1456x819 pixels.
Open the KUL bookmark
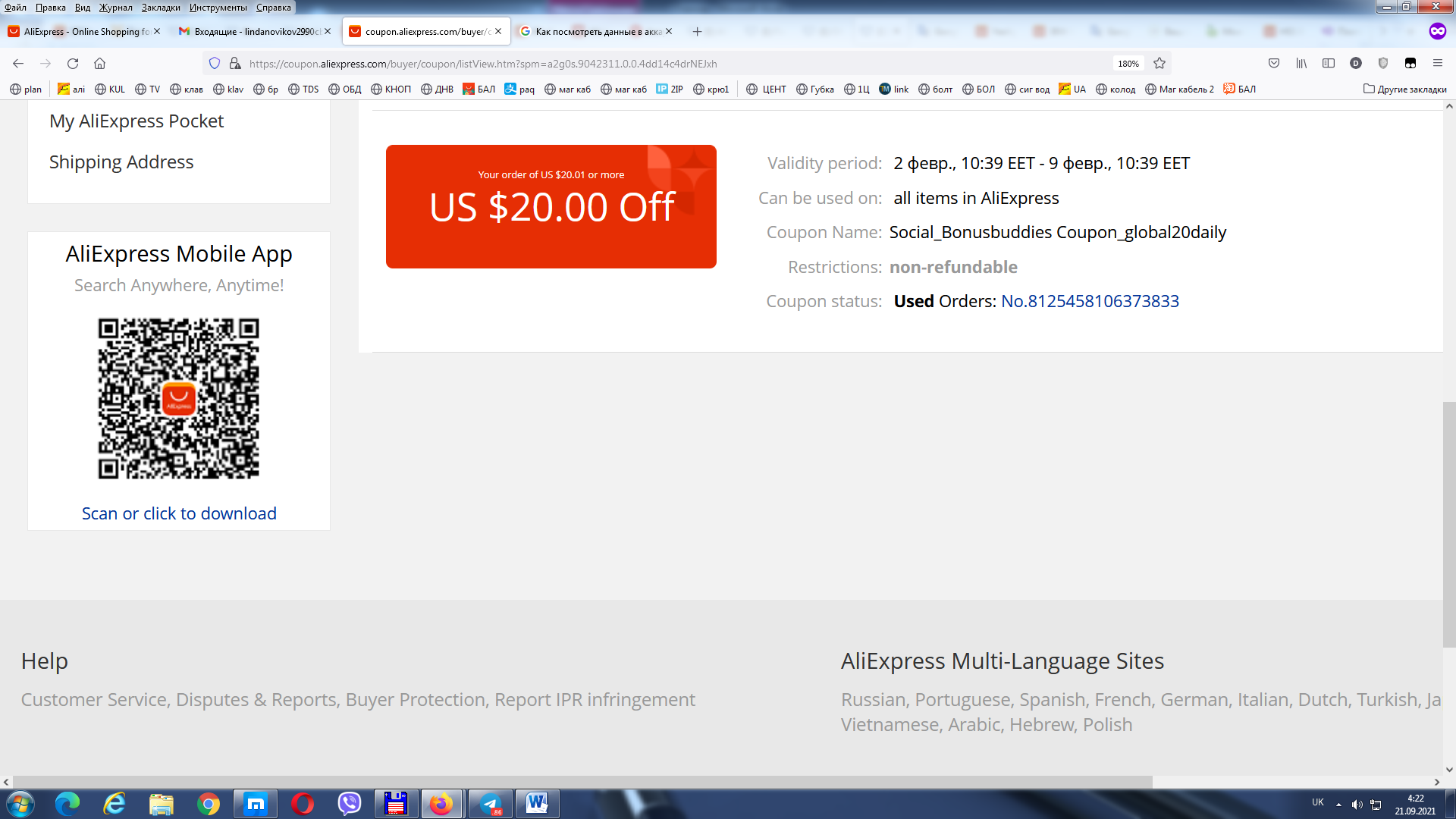tap(110, 89)
